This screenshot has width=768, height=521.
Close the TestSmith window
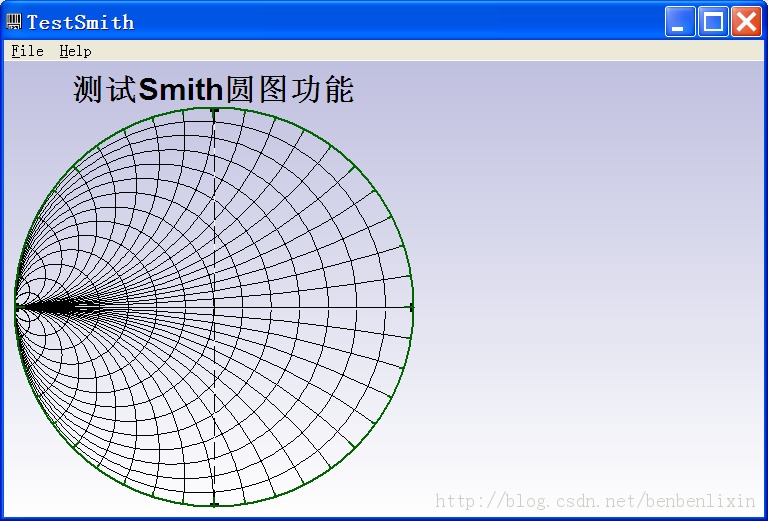(x=746, y=21)
